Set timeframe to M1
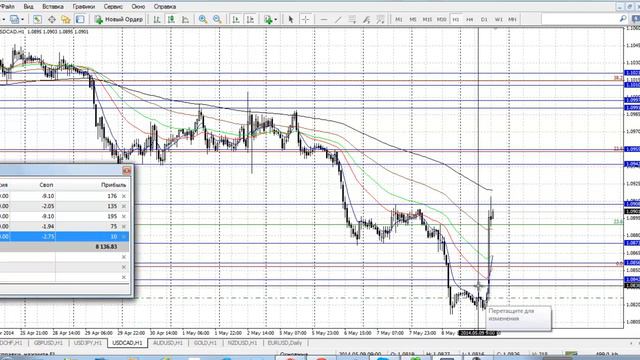 399,19
